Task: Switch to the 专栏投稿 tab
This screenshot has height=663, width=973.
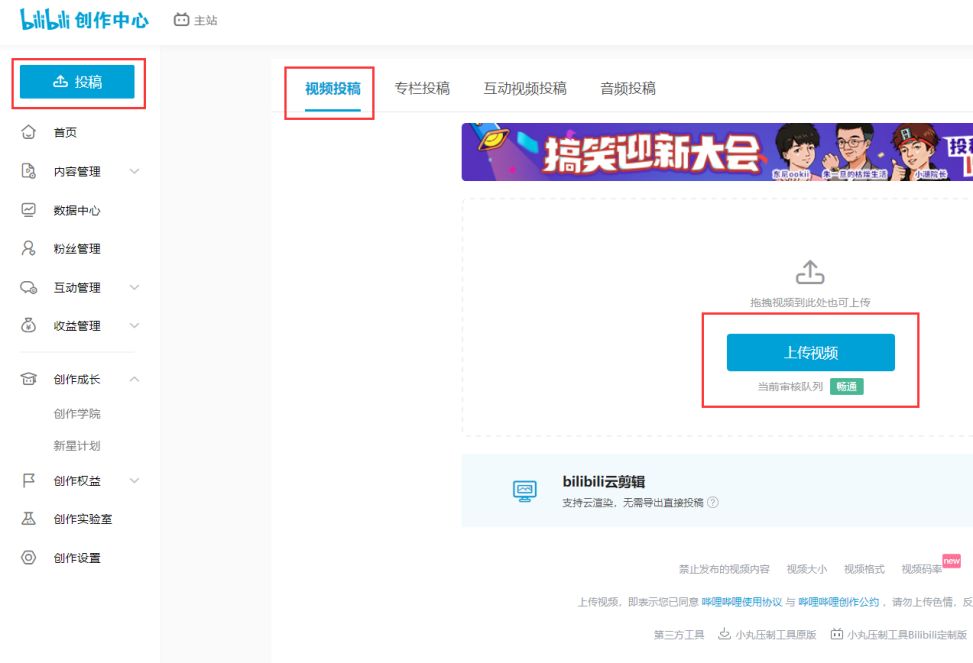Action: (422, 89)
